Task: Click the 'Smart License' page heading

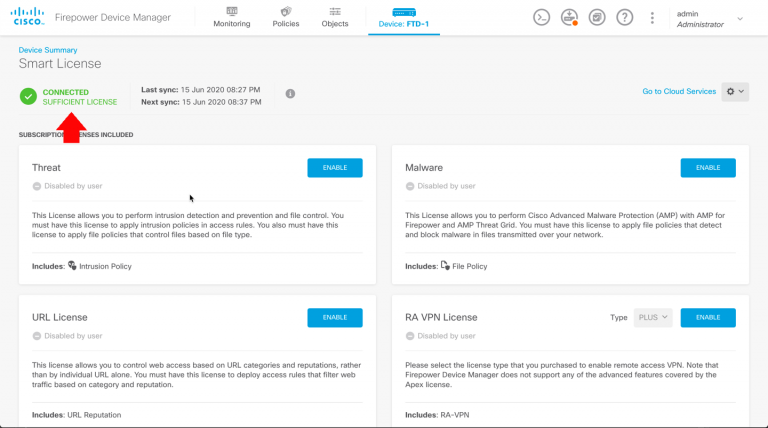Action: [60, 64]
